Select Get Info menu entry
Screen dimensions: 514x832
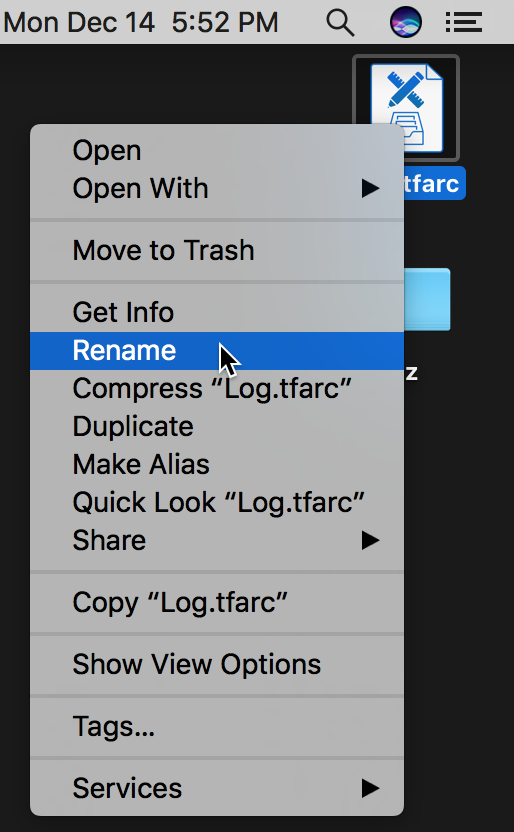[x=217, y=313]
